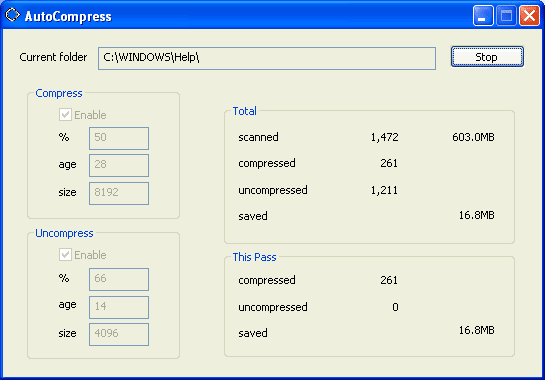Screen dimensions: 545x380
Task: Stop the compression scan
Action: 487,57
